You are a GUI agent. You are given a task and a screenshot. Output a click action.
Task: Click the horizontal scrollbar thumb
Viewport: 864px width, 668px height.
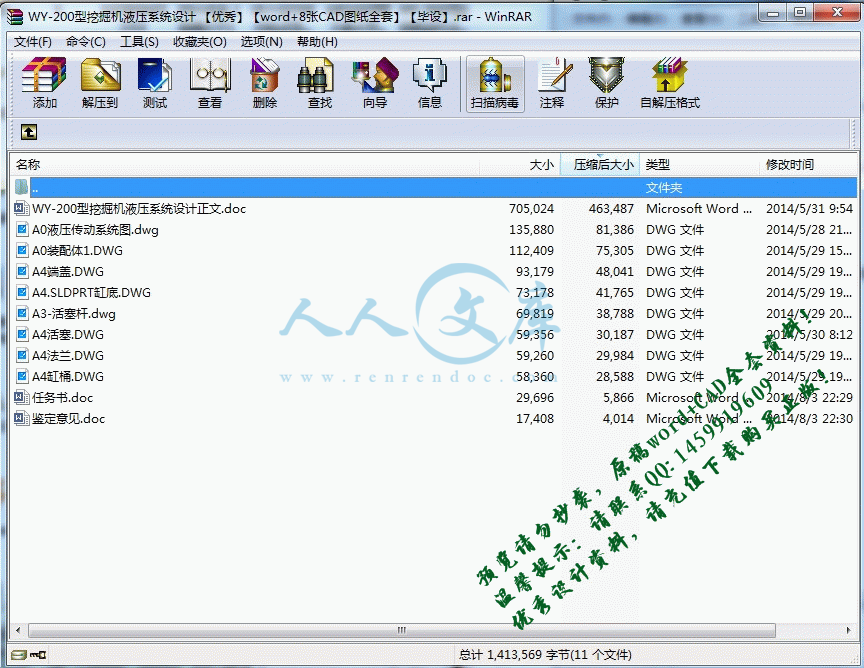(402, 630)
